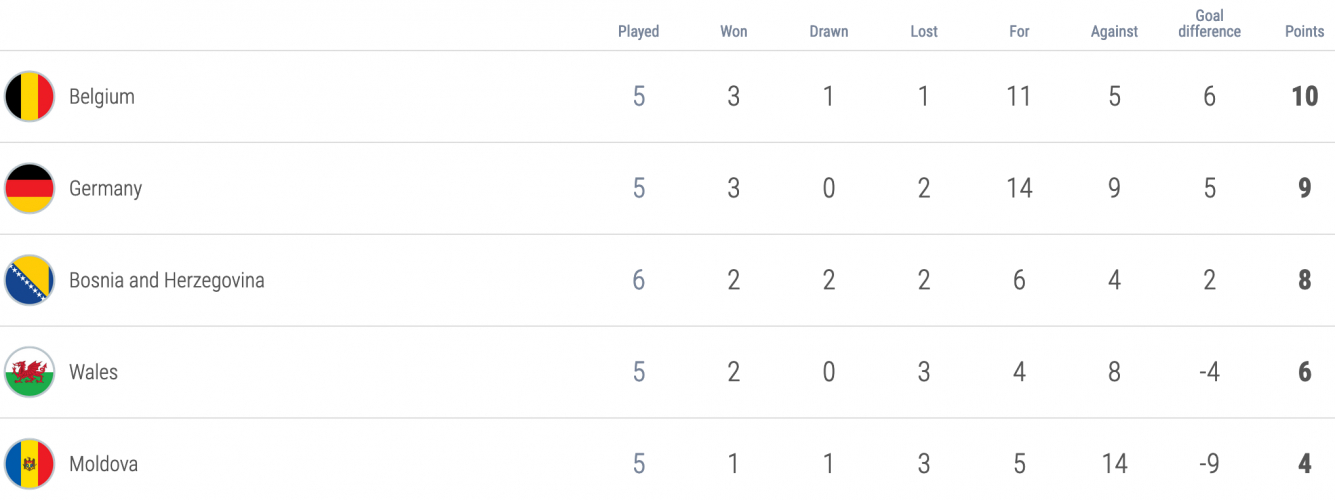This screenshot has width=1335, height=500.
Task: Sort table by Points column header
Action: tap(1304, 31)
